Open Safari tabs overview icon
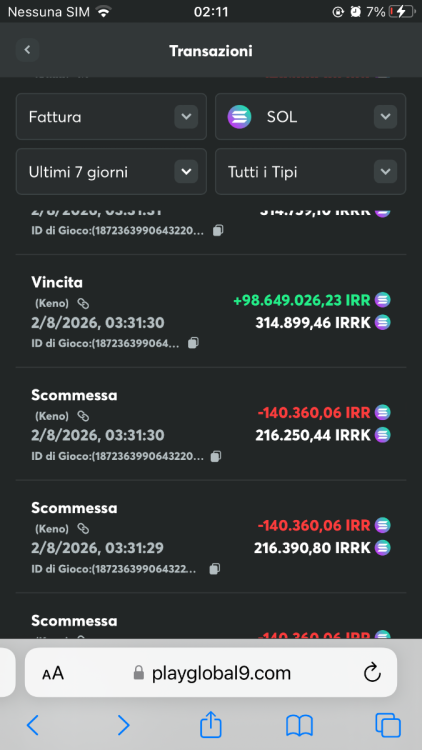422x750 pixels. [x=388, y=726]
